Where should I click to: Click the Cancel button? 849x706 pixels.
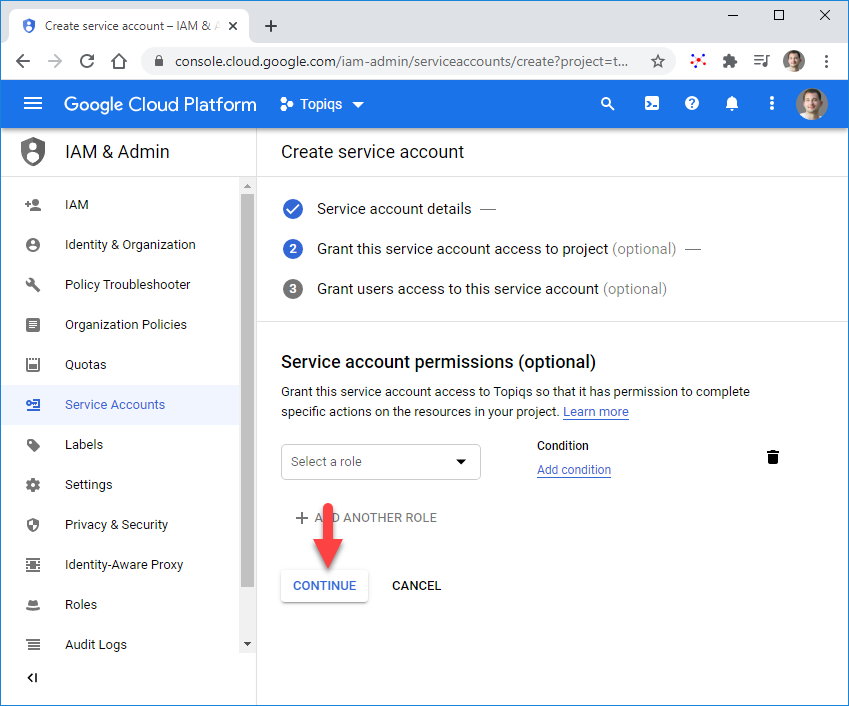416,586
